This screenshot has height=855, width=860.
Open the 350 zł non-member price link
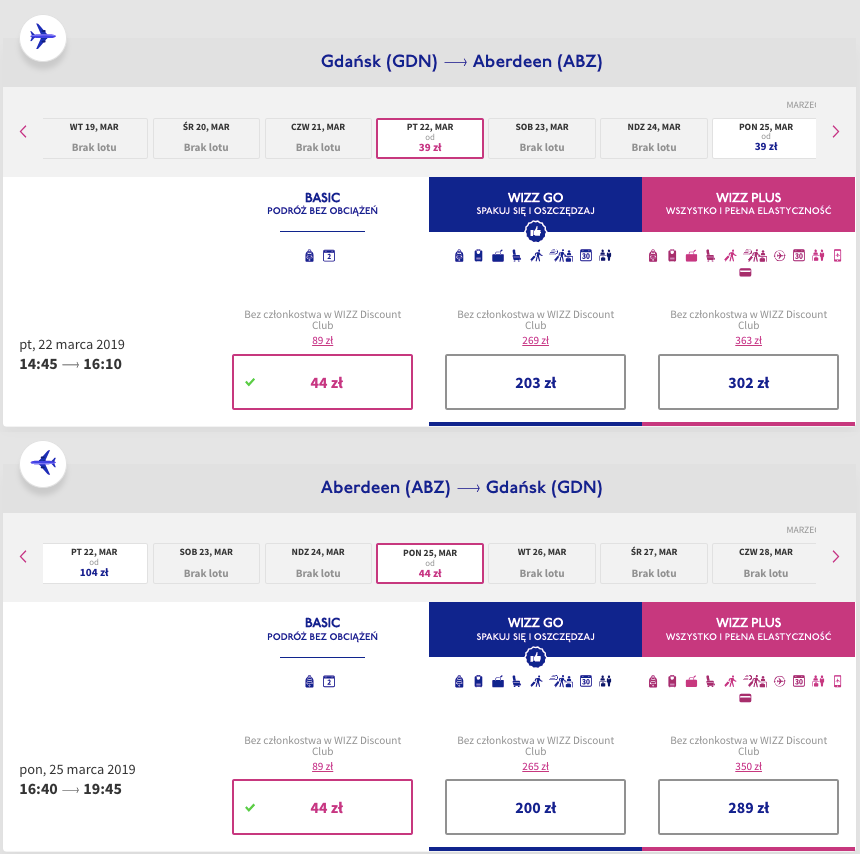748,767
